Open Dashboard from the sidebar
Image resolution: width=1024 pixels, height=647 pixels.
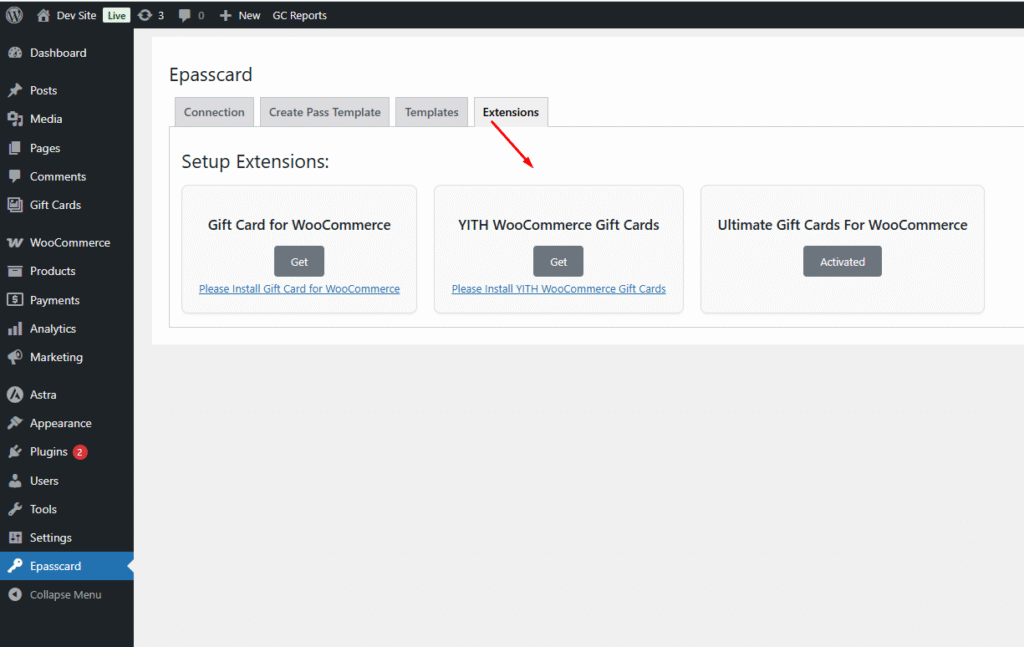point(57,53)
